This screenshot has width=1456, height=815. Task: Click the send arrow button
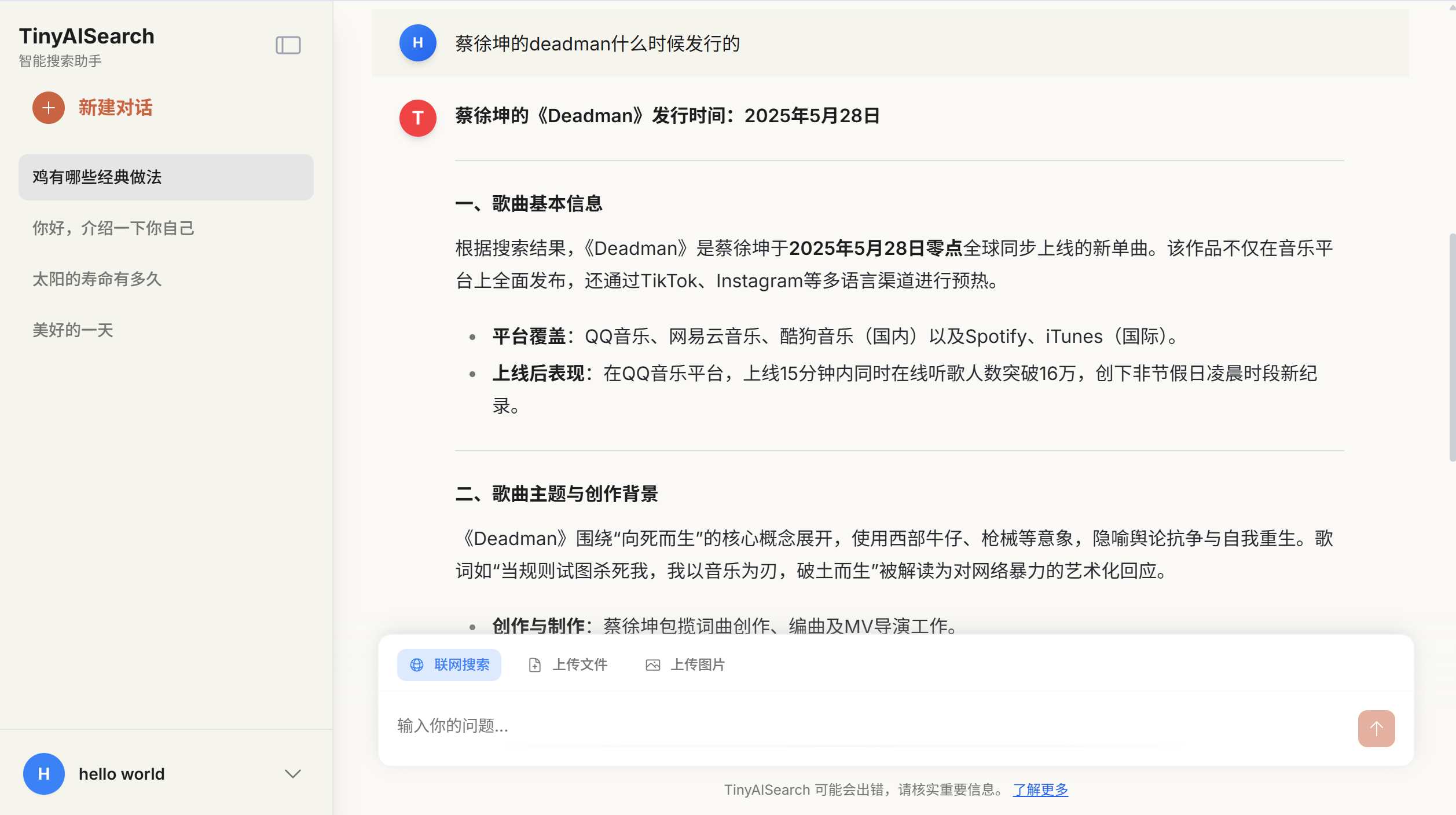tap(1376, 728)
